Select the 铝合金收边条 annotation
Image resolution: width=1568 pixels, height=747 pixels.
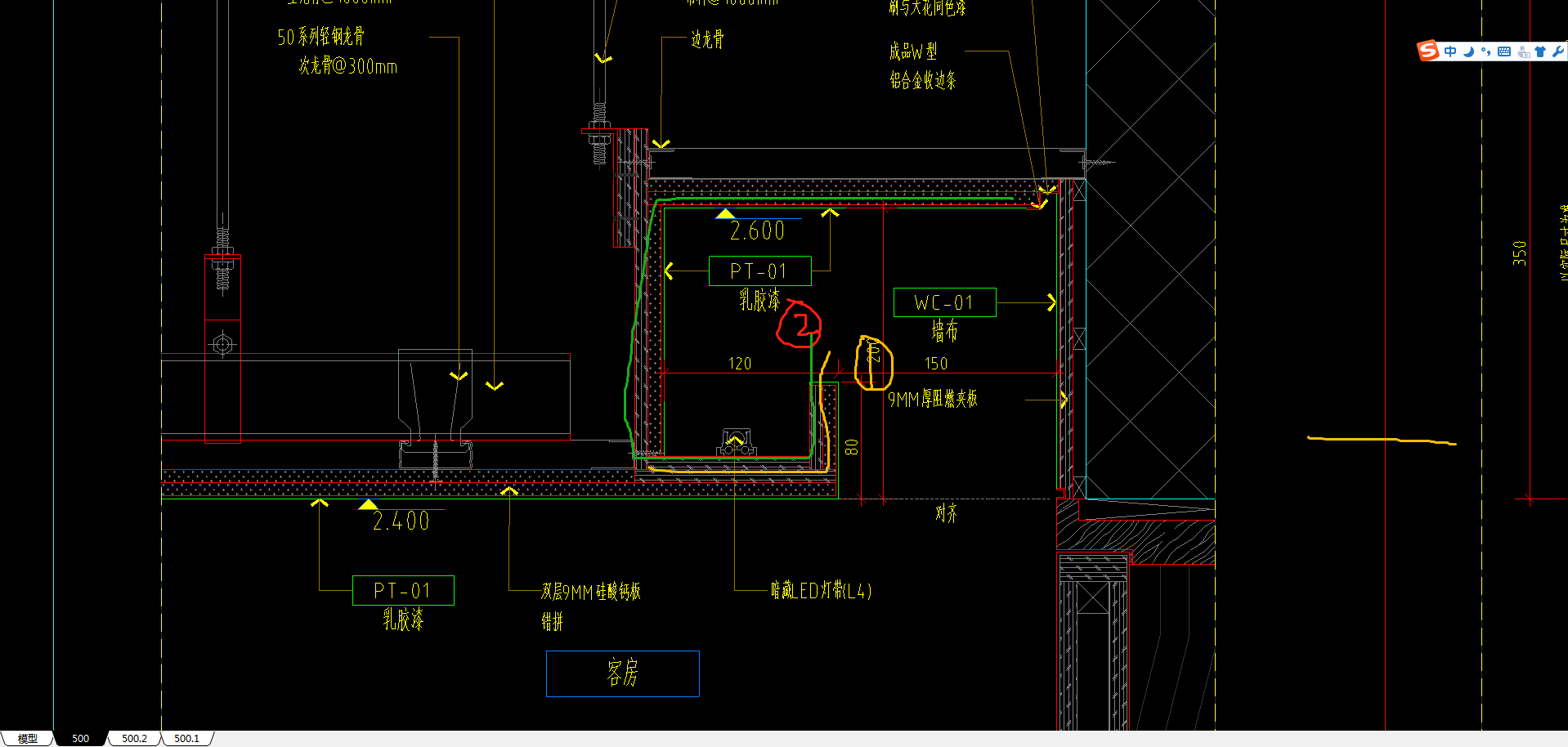click(x=923, y=80)
